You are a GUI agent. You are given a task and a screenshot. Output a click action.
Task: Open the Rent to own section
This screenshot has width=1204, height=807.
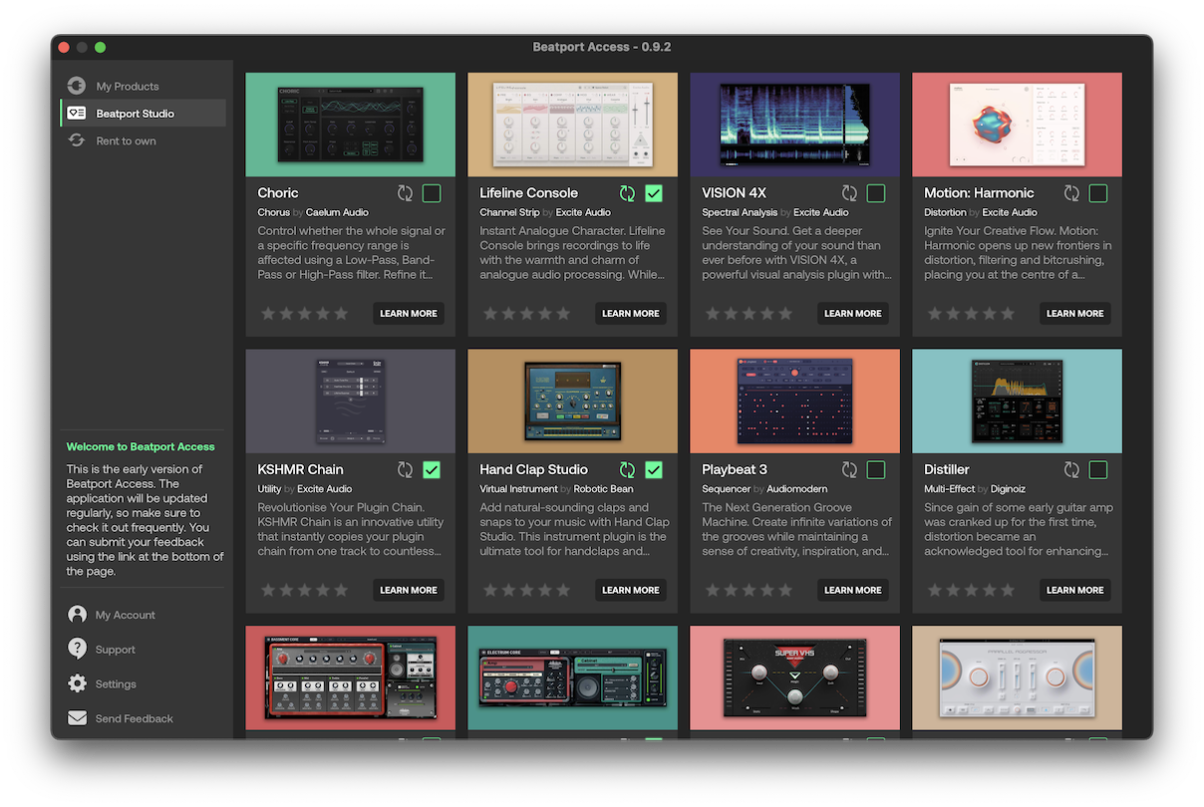click(143, 141)
